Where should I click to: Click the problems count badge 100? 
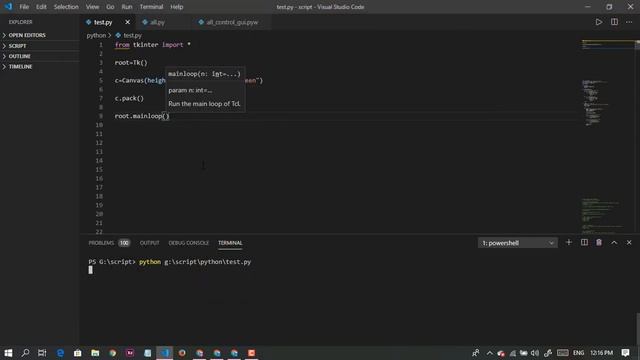coord(124,243)
